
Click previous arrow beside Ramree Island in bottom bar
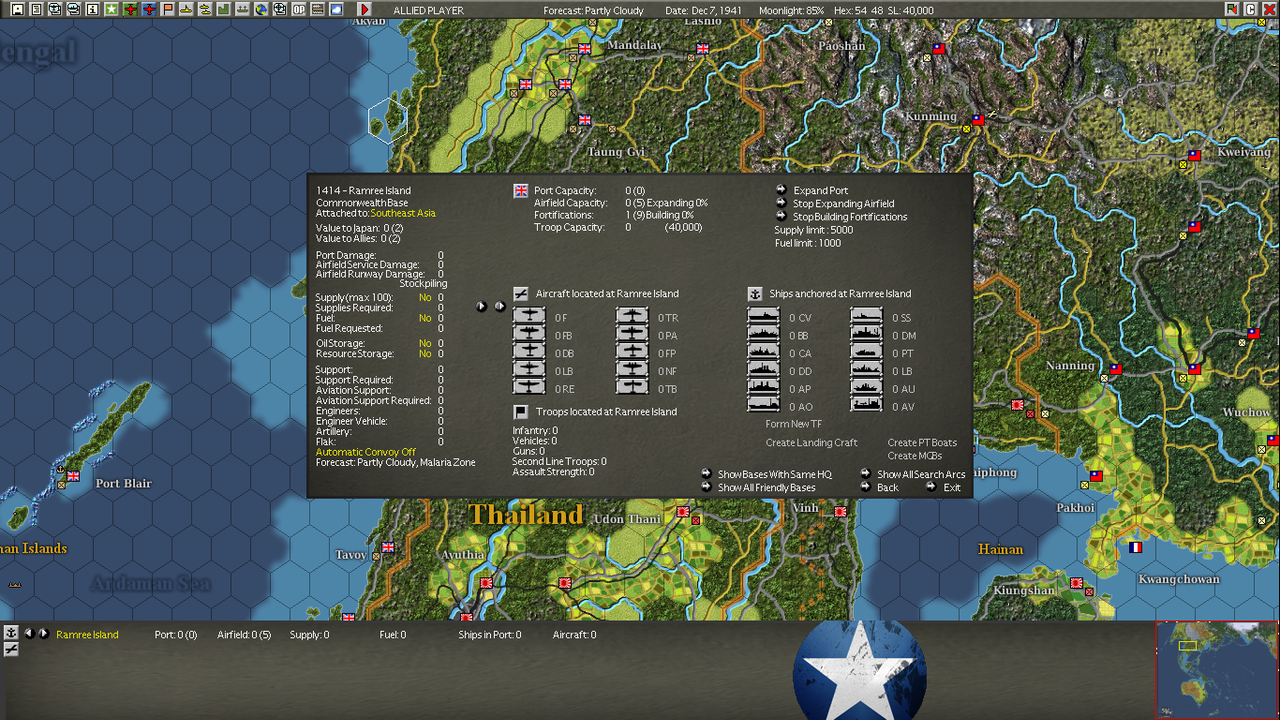point(29,633)
